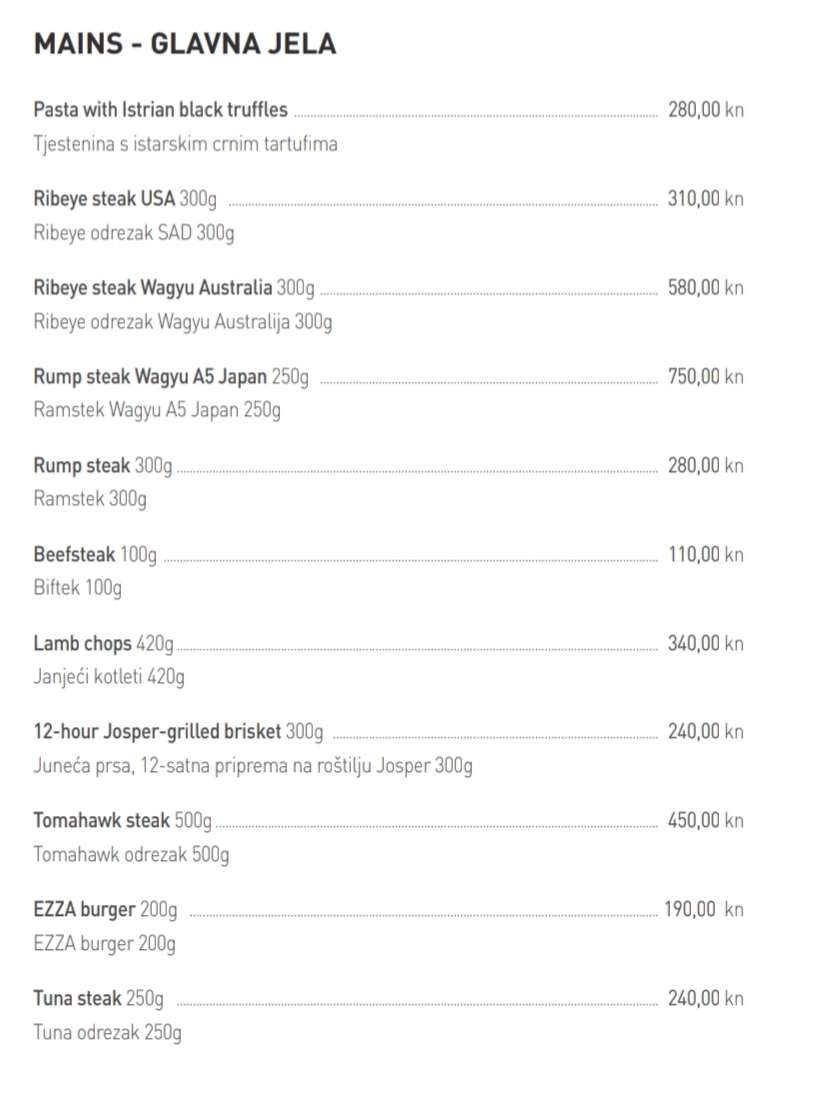
Task: Select Pasta with Istrian black truffles
Action: click(161, 110)
